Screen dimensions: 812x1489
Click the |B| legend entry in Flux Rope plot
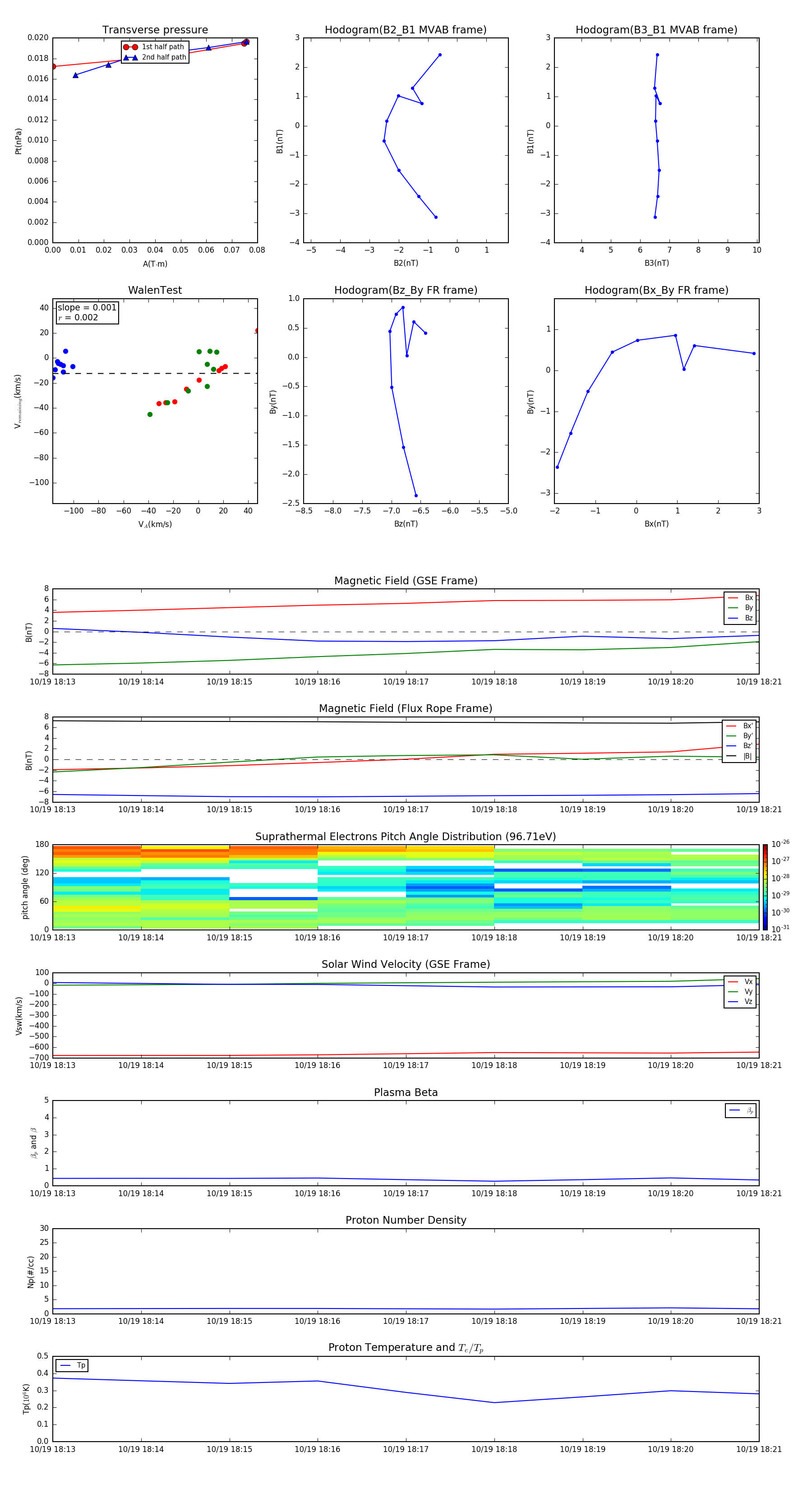click(739, 756)
